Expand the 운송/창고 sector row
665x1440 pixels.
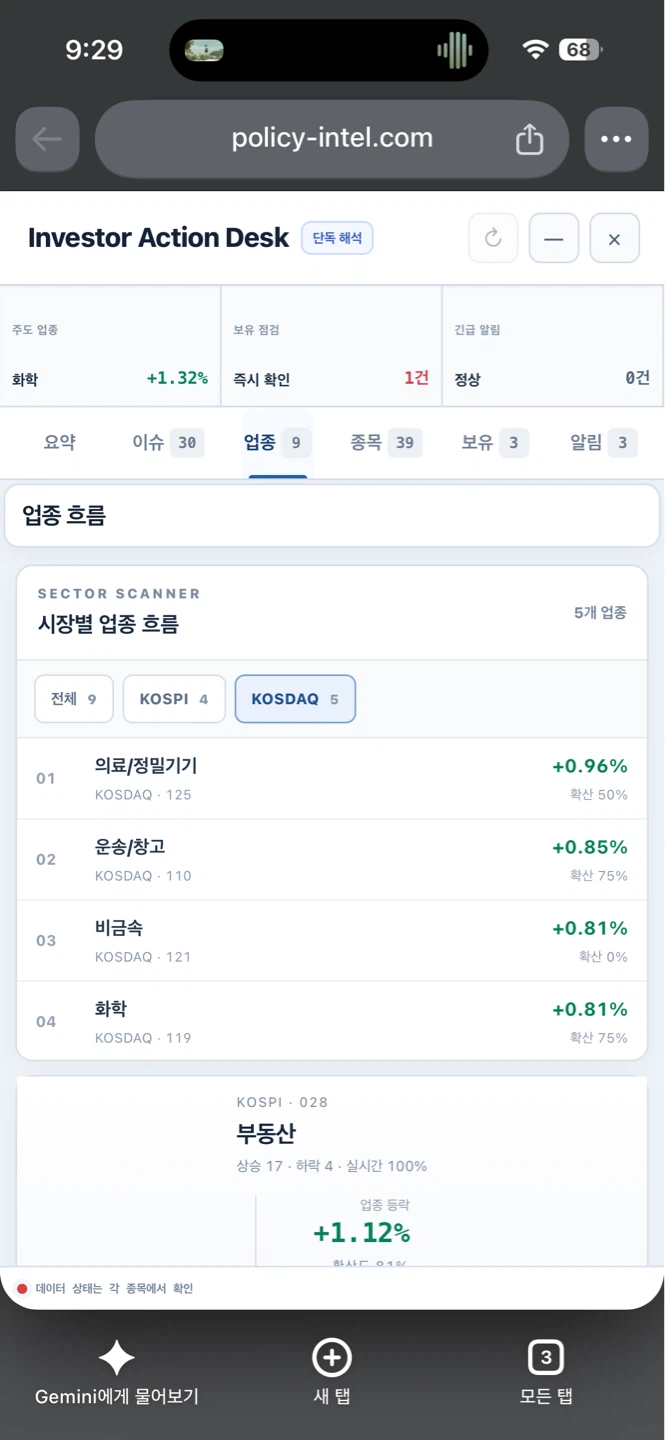(332, 860)
